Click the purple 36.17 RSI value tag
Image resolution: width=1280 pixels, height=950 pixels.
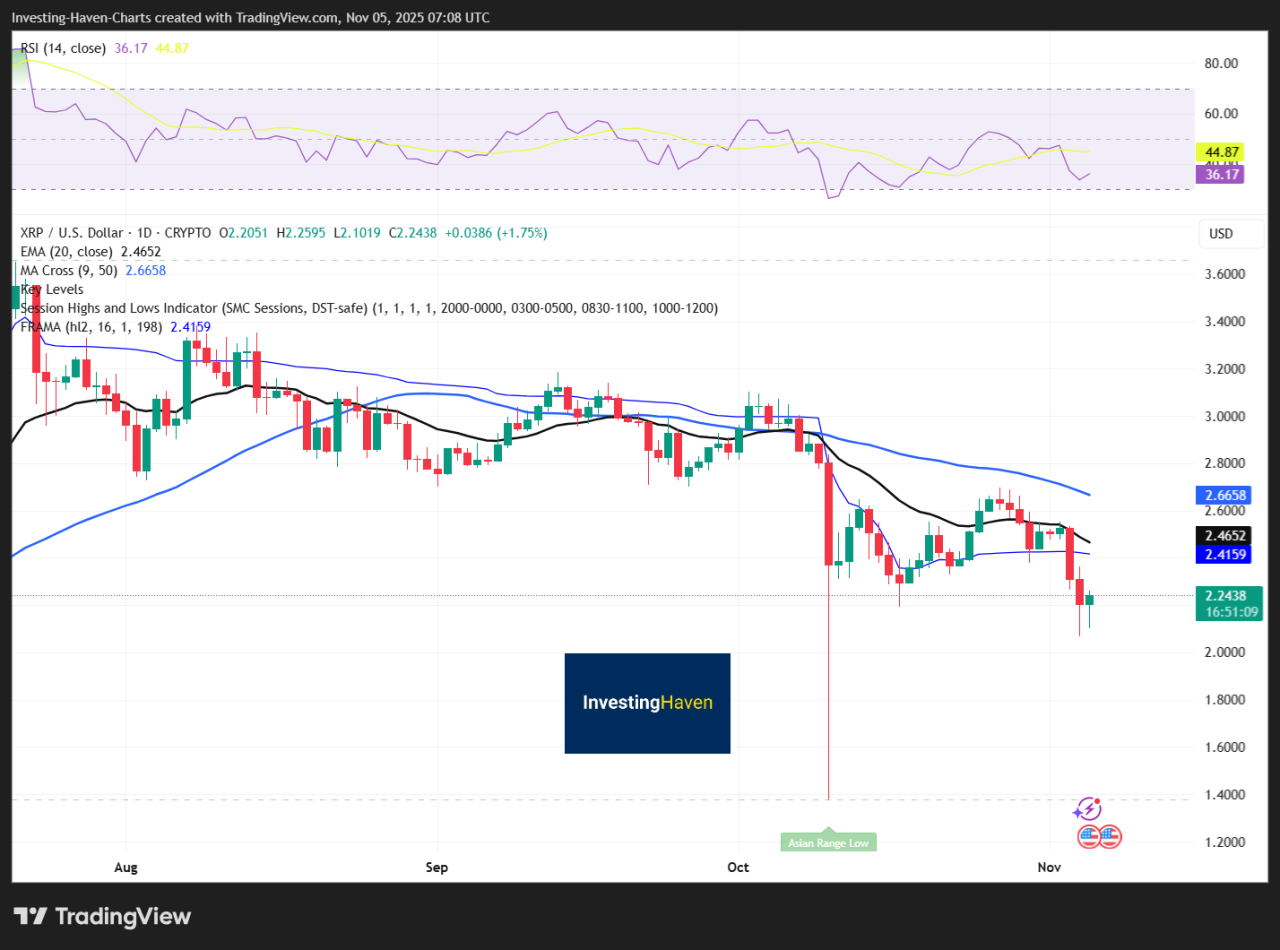click(x=1221, y=174)
